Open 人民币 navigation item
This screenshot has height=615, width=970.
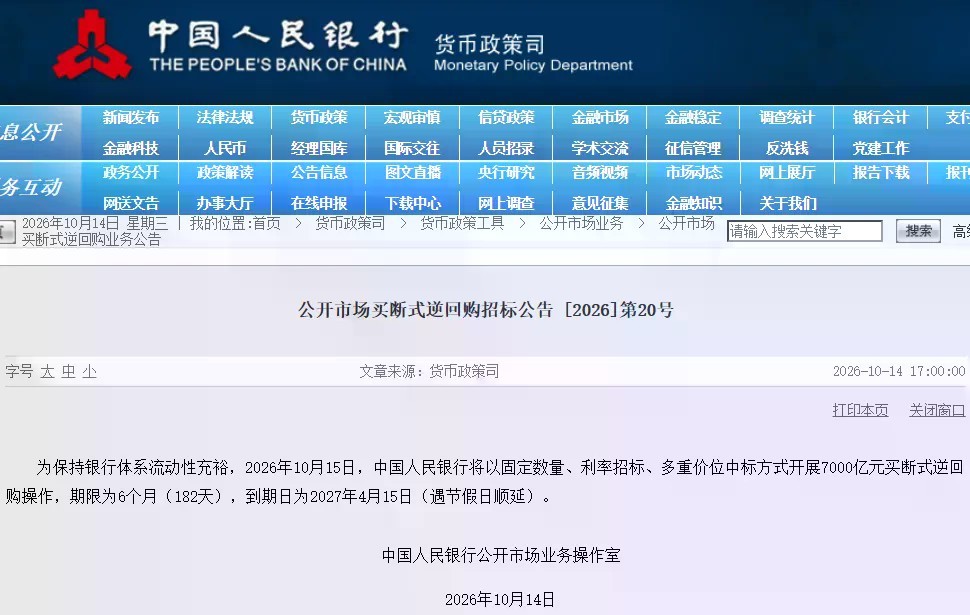[x=225, y=148]
